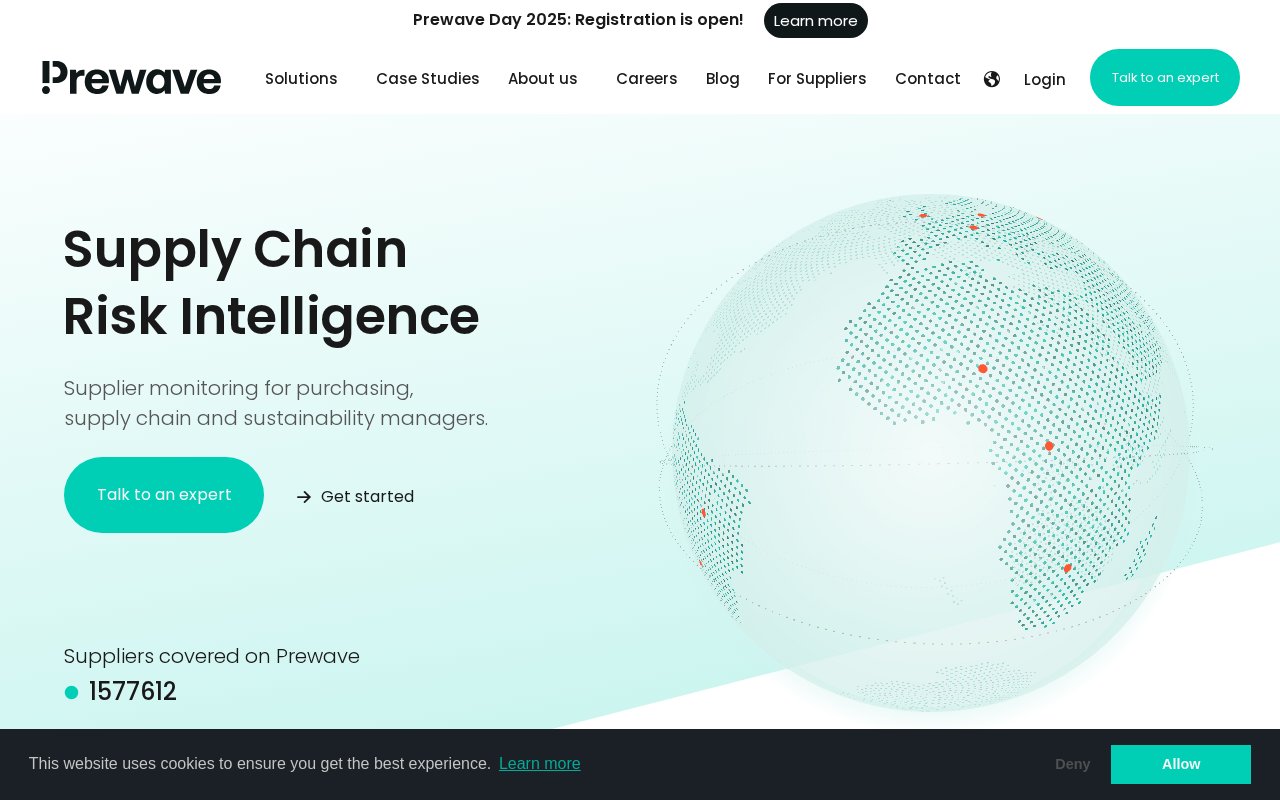Open the Contact page
The height and width of the screenshot is (800, 1280).
928,79
